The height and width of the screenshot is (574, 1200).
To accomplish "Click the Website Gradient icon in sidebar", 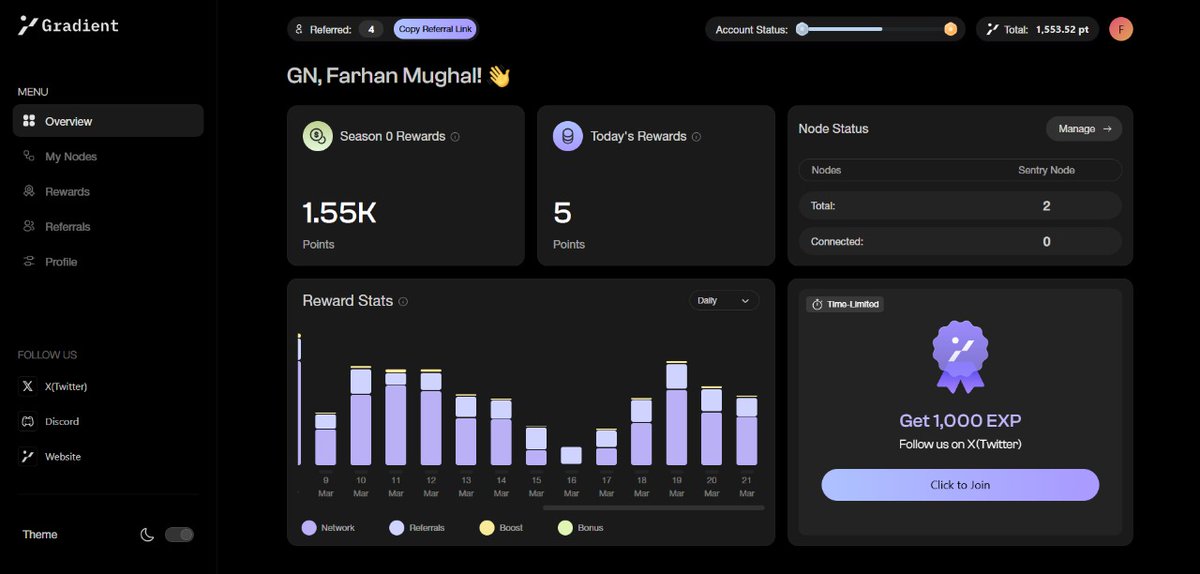I will click(x=28, y=456).
